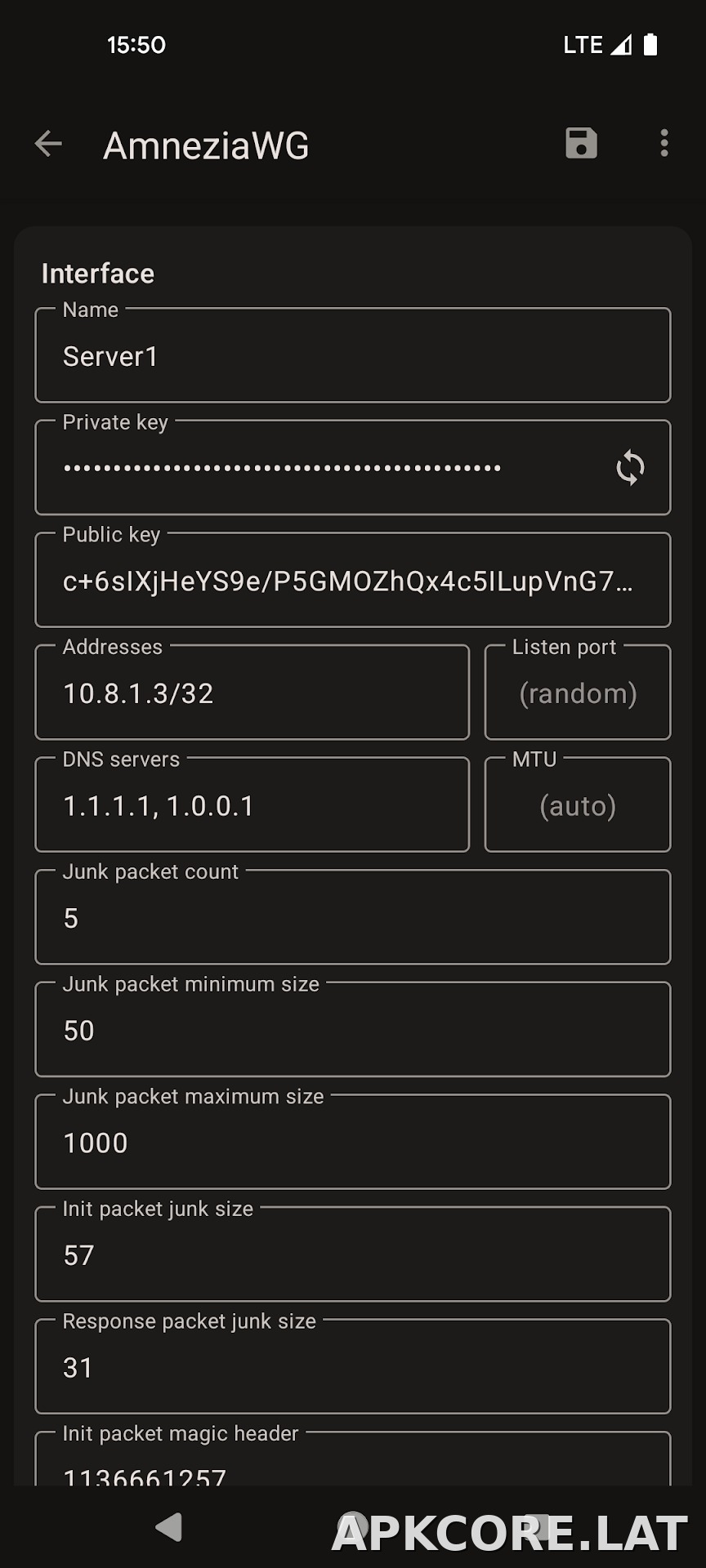Tap the Android back navigation triangle
This screenshot has height=1568, width=706.
168,1526
